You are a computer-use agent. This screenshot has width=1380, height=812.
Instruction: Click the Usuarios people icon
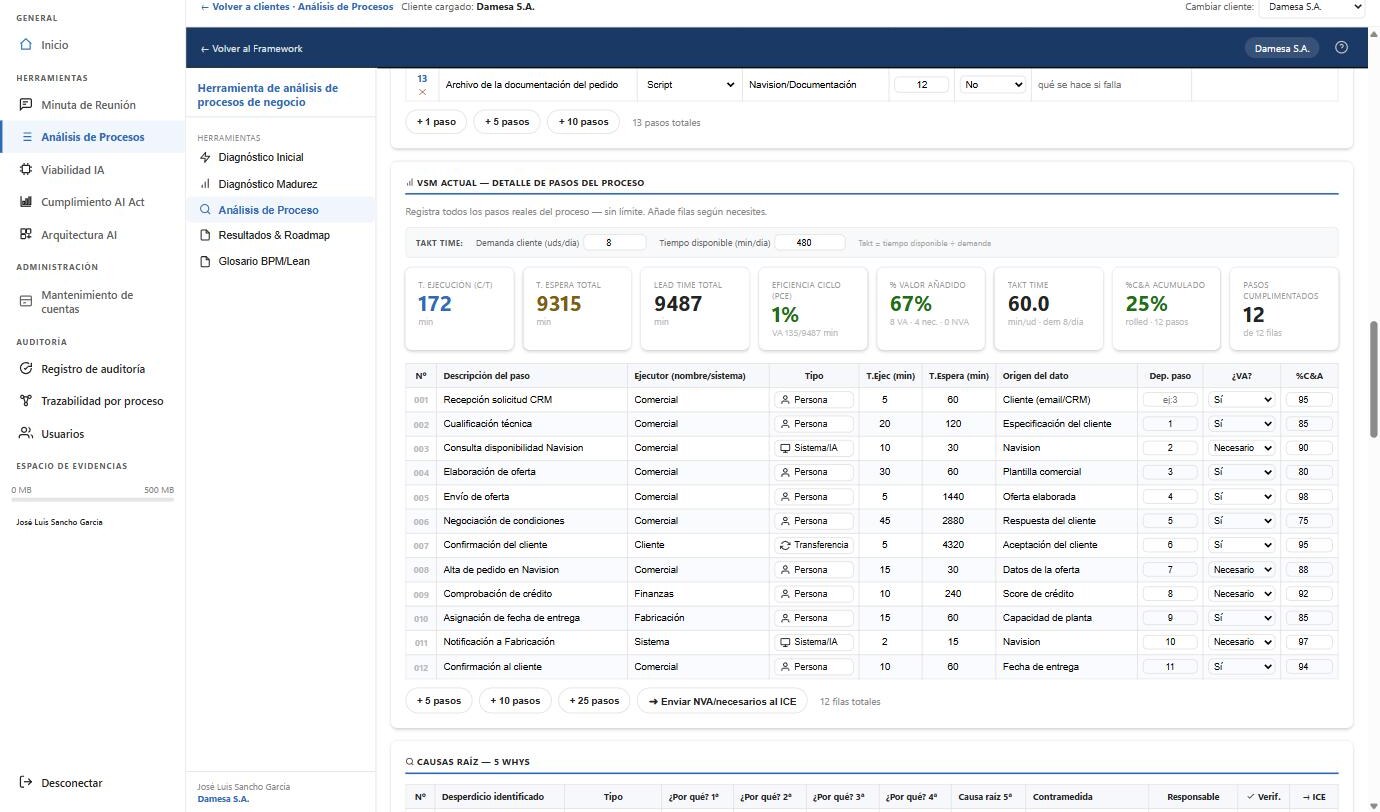tap(26, 434)
